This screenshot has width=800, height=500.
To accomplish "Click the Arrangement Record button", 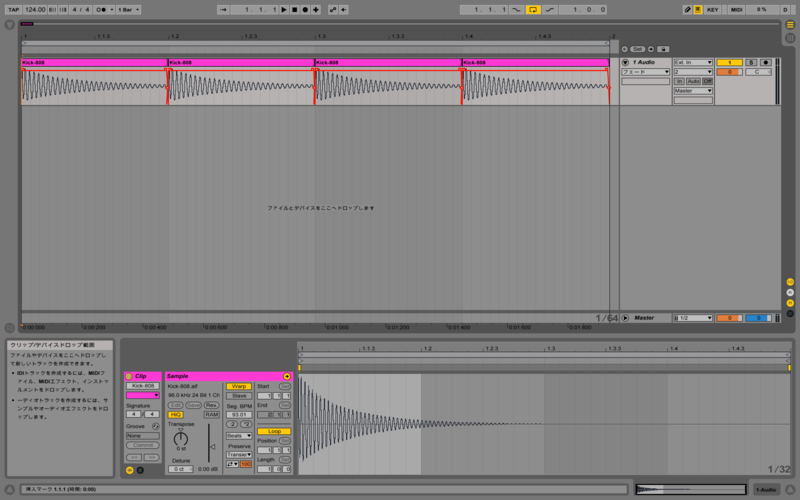I will click(x=305, y=10).
